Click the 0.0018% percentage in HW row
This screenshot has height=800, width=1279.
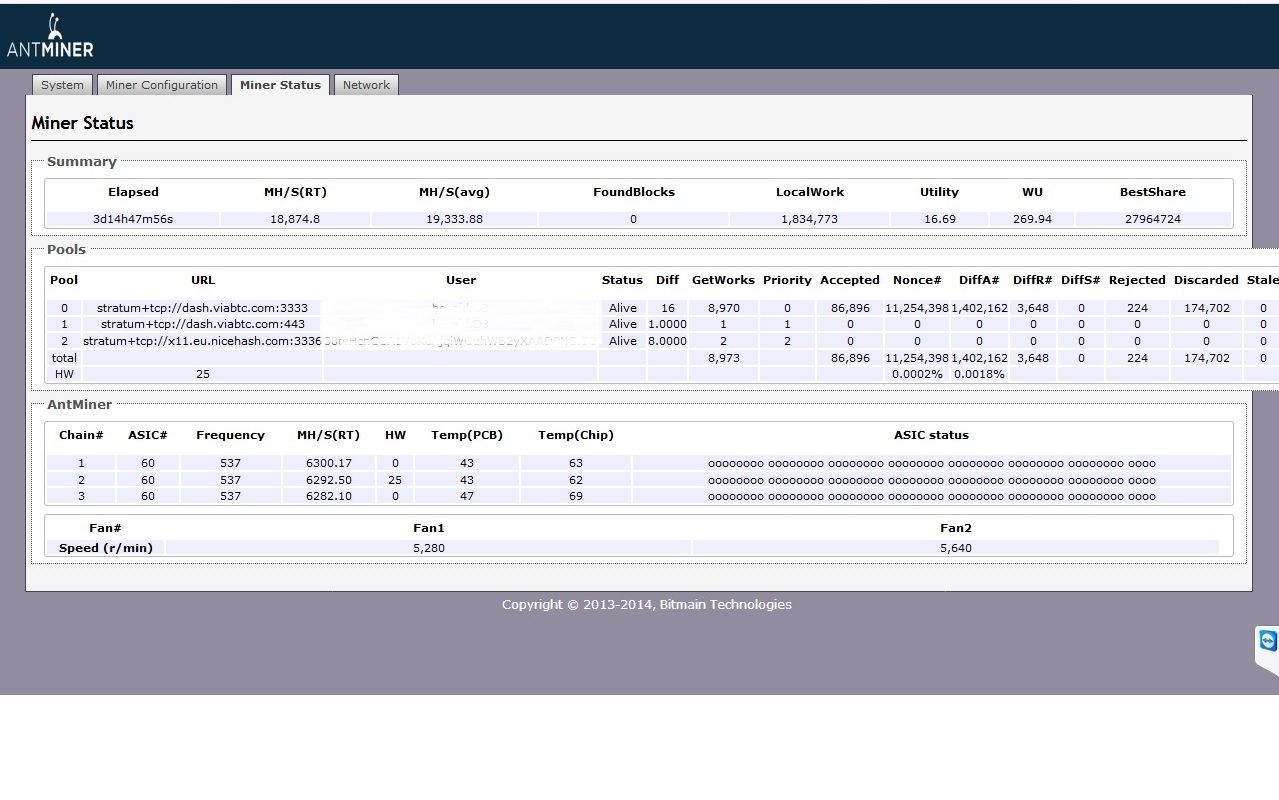tap(979, 374)
